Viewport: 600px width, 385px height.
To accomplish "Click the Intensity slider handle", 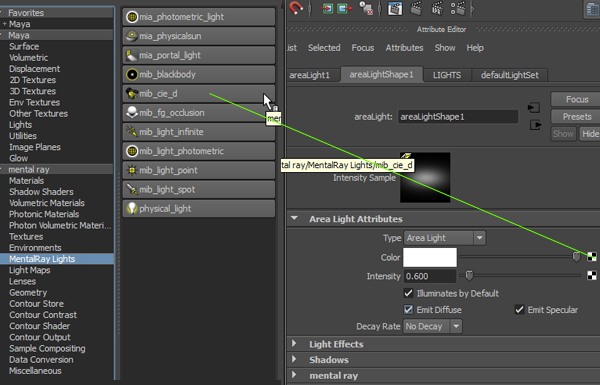I will click(x=469, y=275).
